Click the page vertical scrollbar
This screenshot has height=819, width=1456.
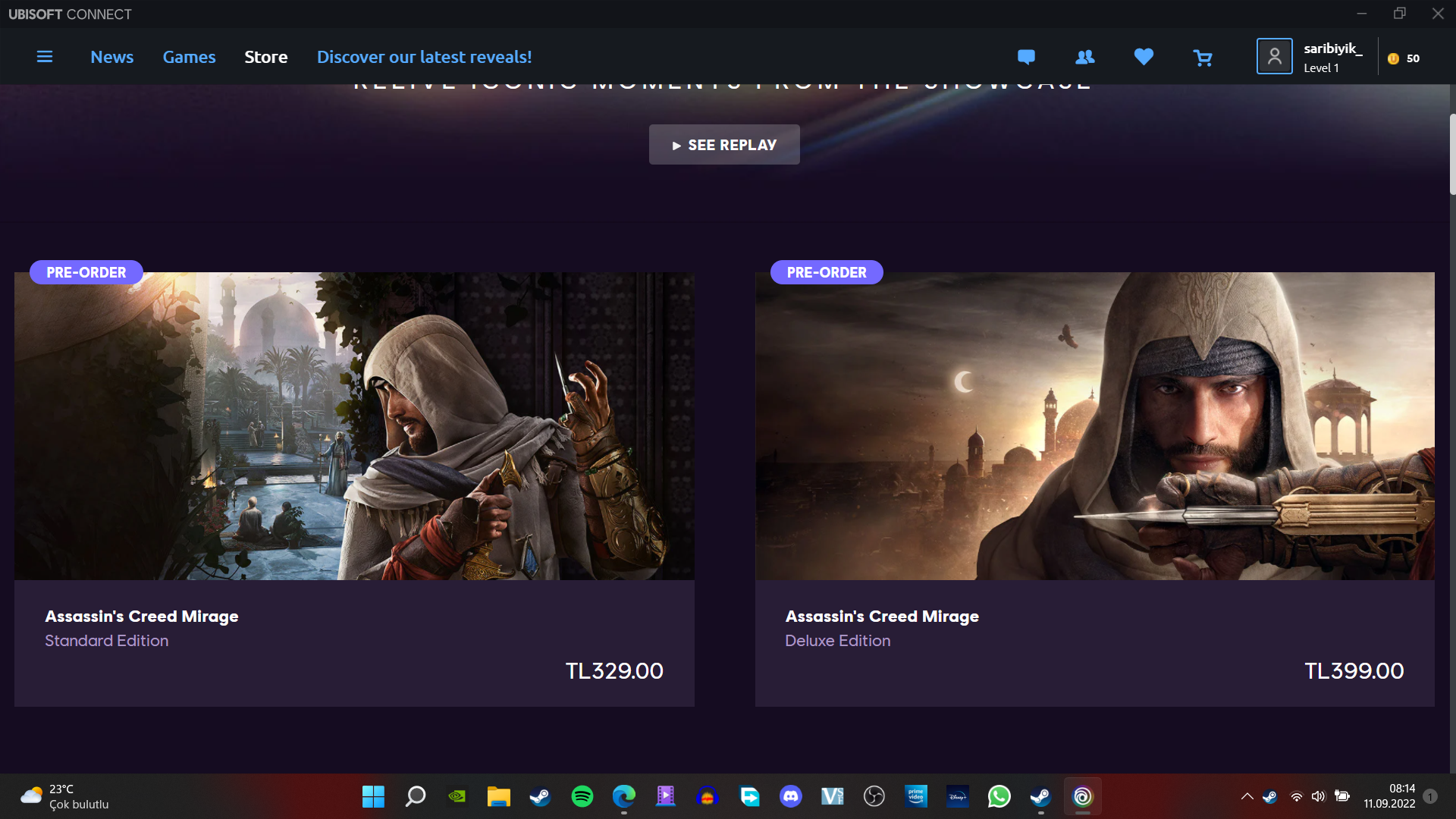1452,155
